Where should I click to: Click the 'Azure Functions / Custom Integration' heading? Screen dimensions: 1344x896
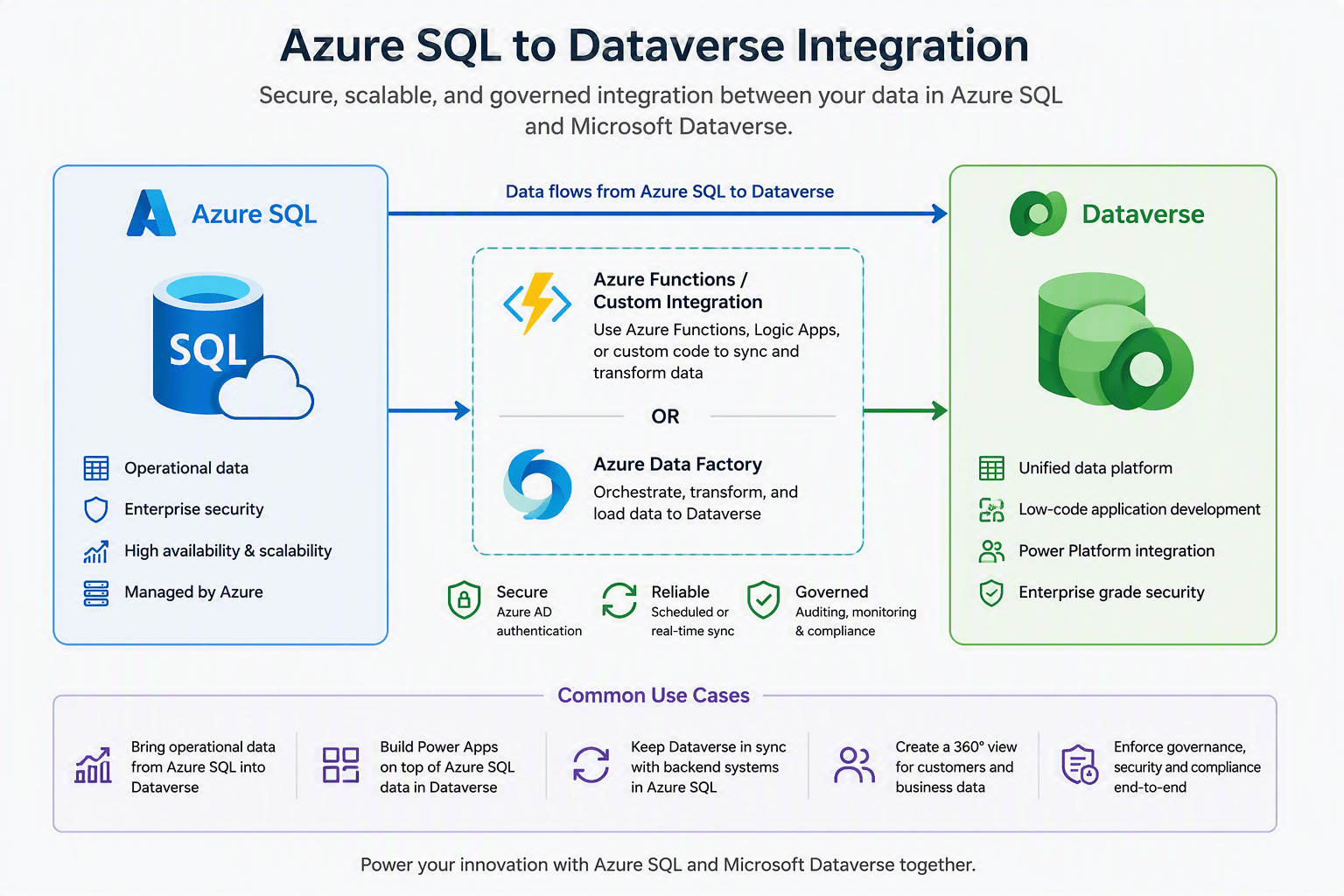click(678, 290)
